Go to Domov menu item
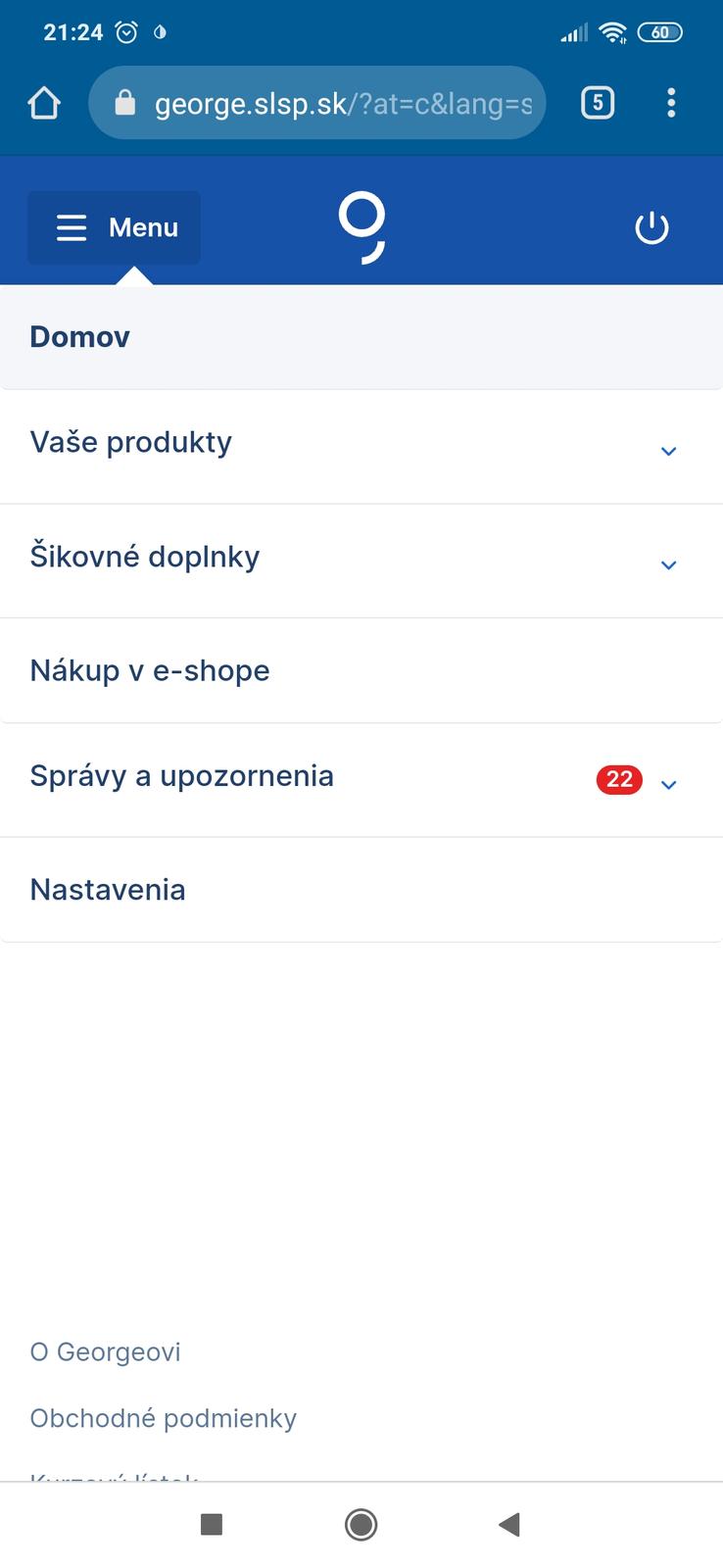 80,337
